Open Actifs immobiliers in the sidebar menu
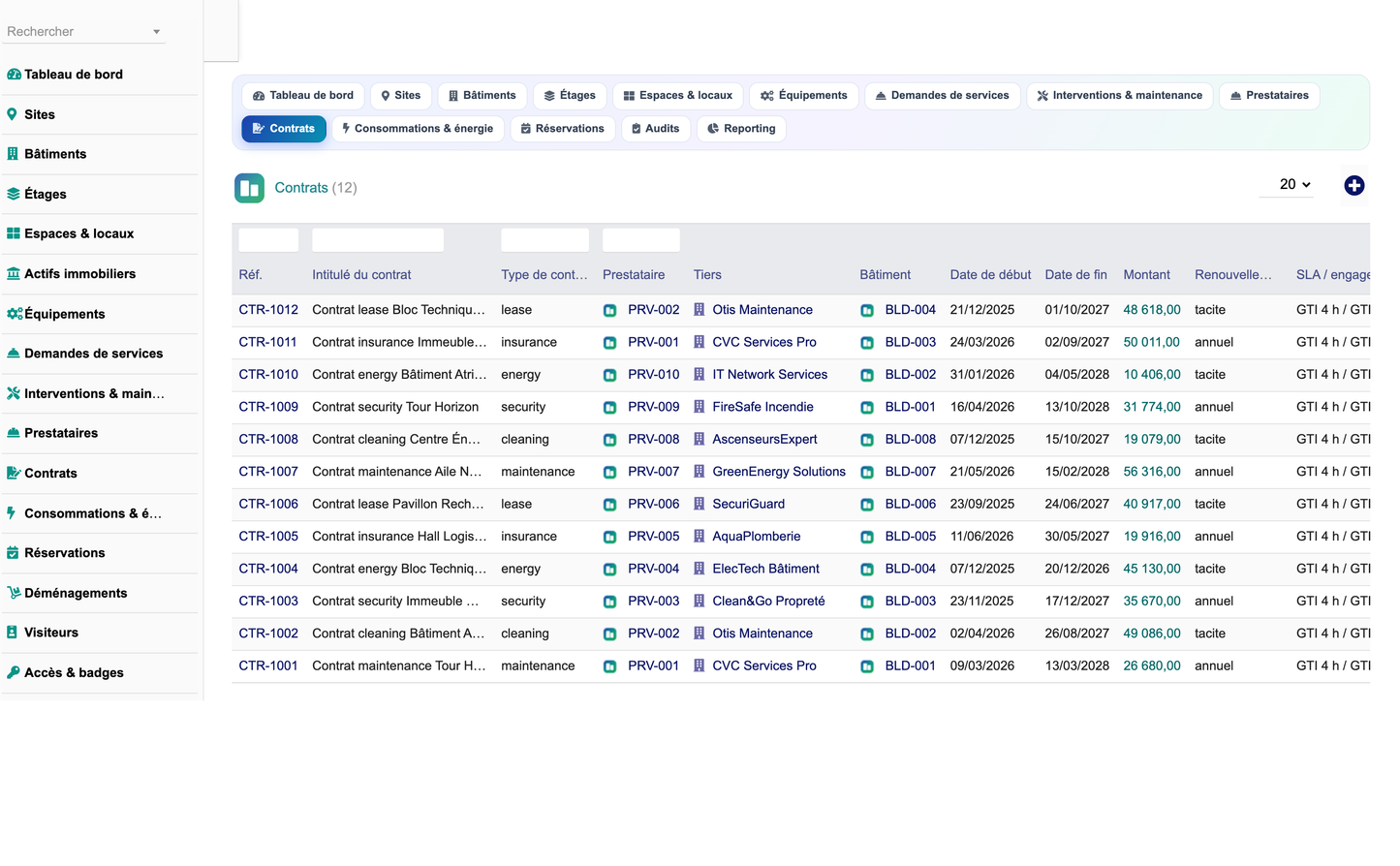Image resolution: width=1400 pixels, height=866 pixels. point(80,274)
